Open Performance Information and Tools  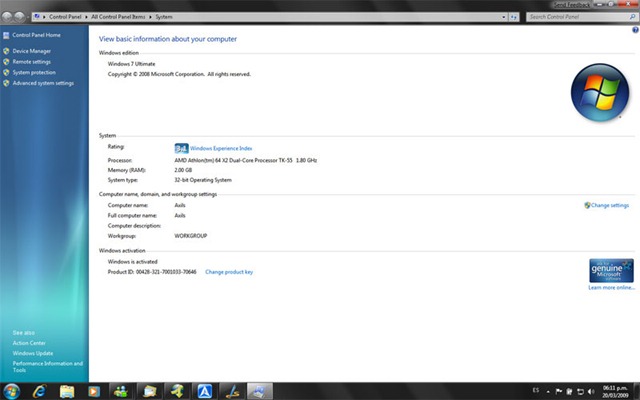click(47, 367)
